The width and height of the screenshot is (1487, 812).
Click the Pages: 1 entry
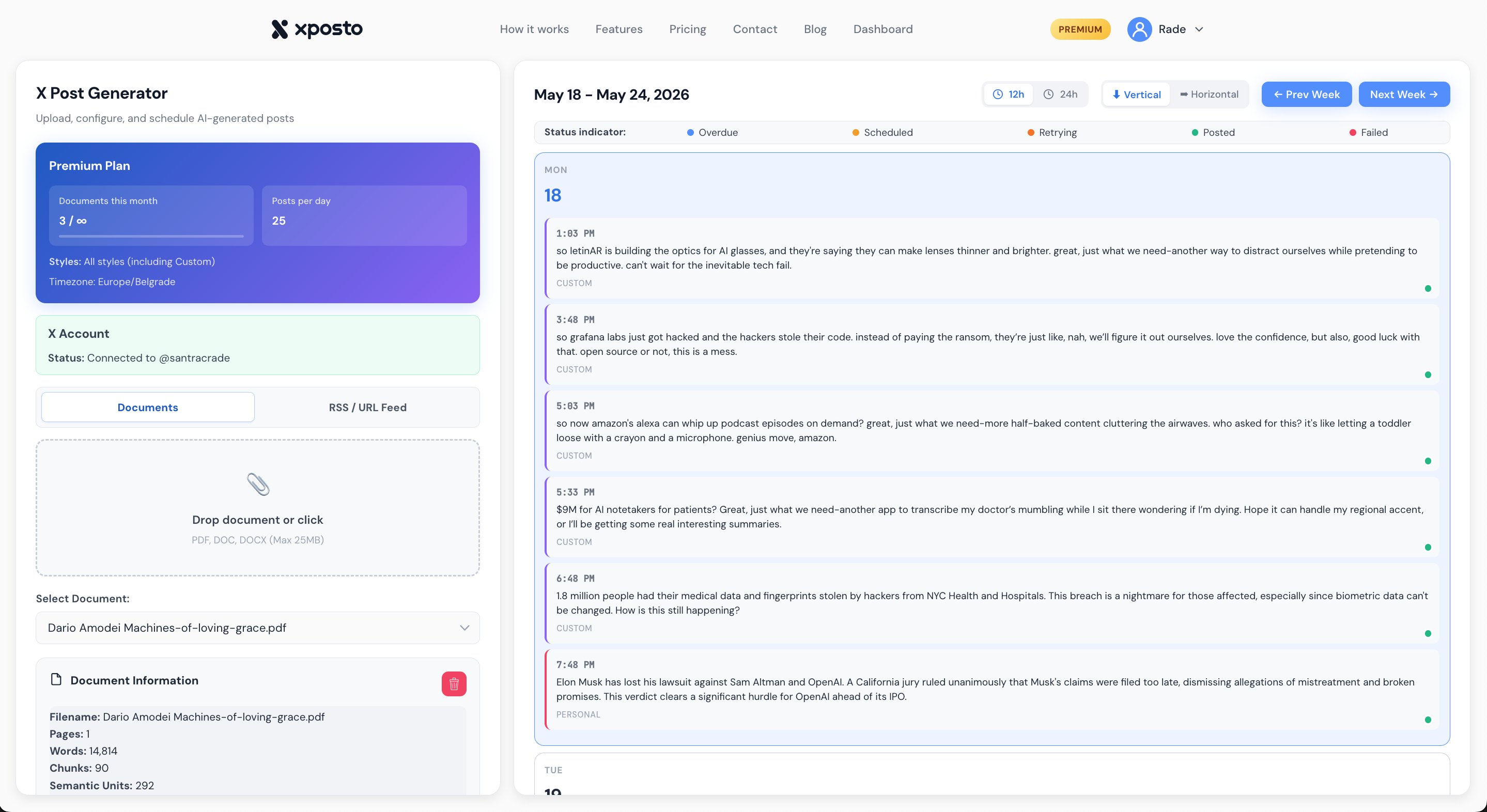[x=69, y=733]
